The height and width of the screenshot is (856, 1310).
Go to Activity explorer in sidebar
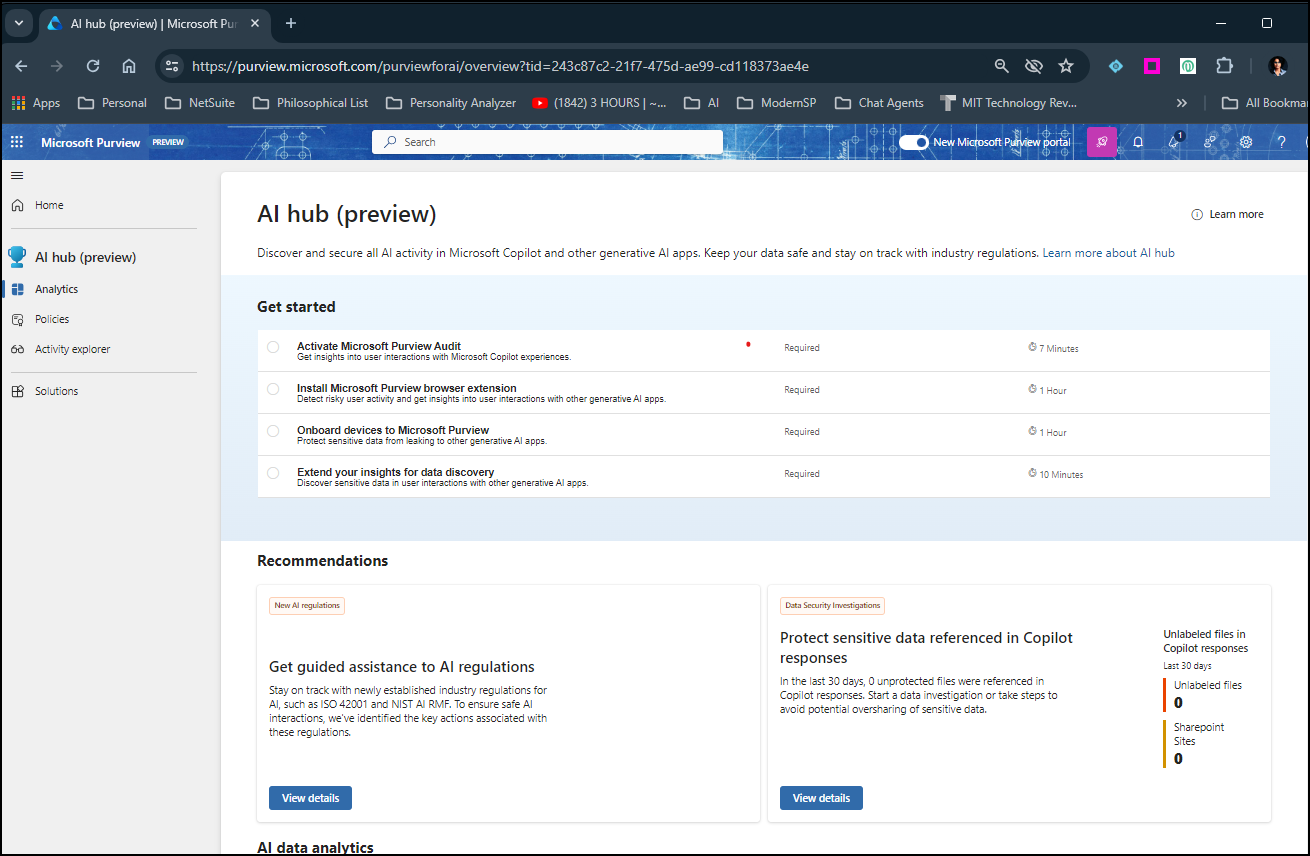point(72,349)
